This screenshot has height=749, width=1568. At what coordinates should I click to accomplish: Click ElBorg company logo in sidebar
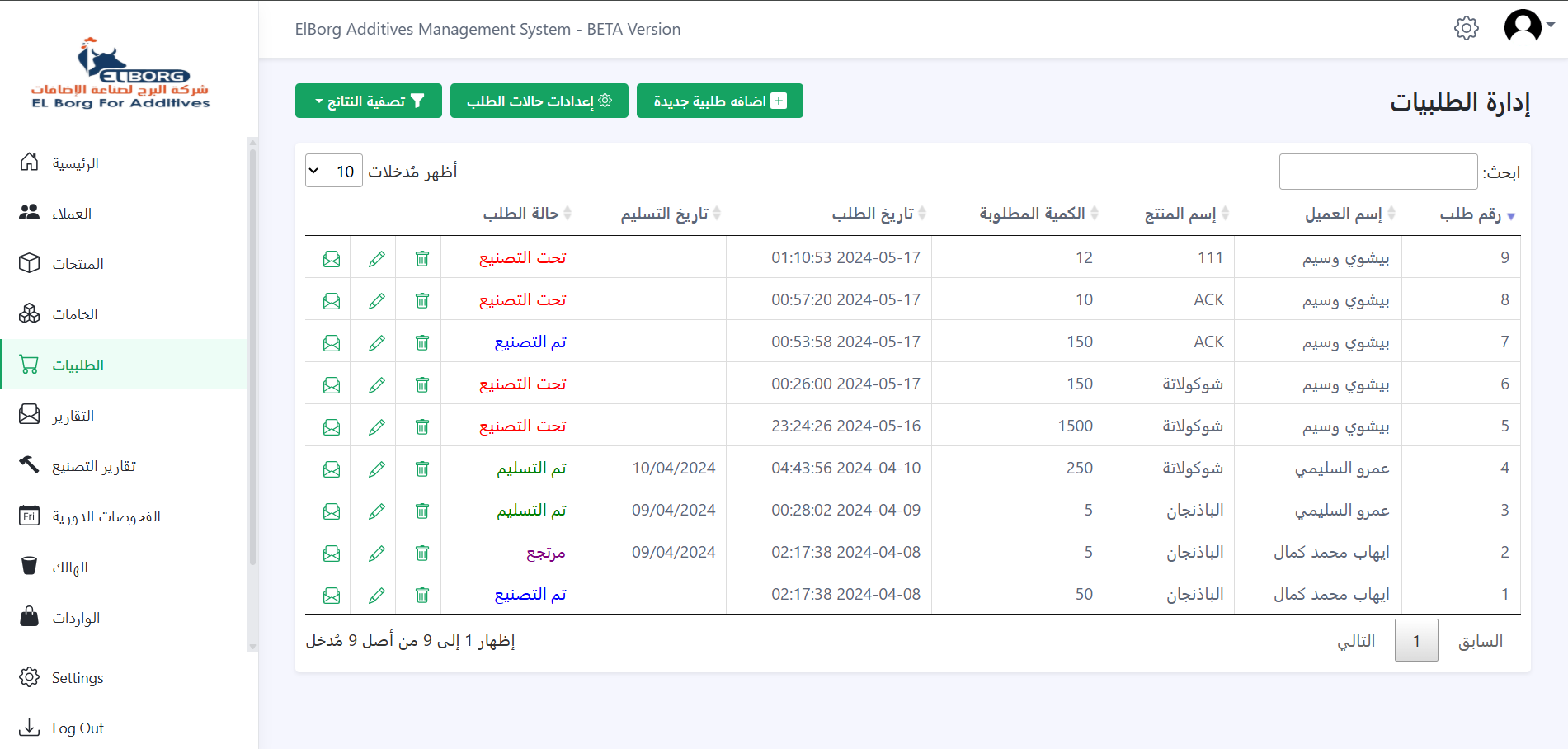(x=120, y=74)
